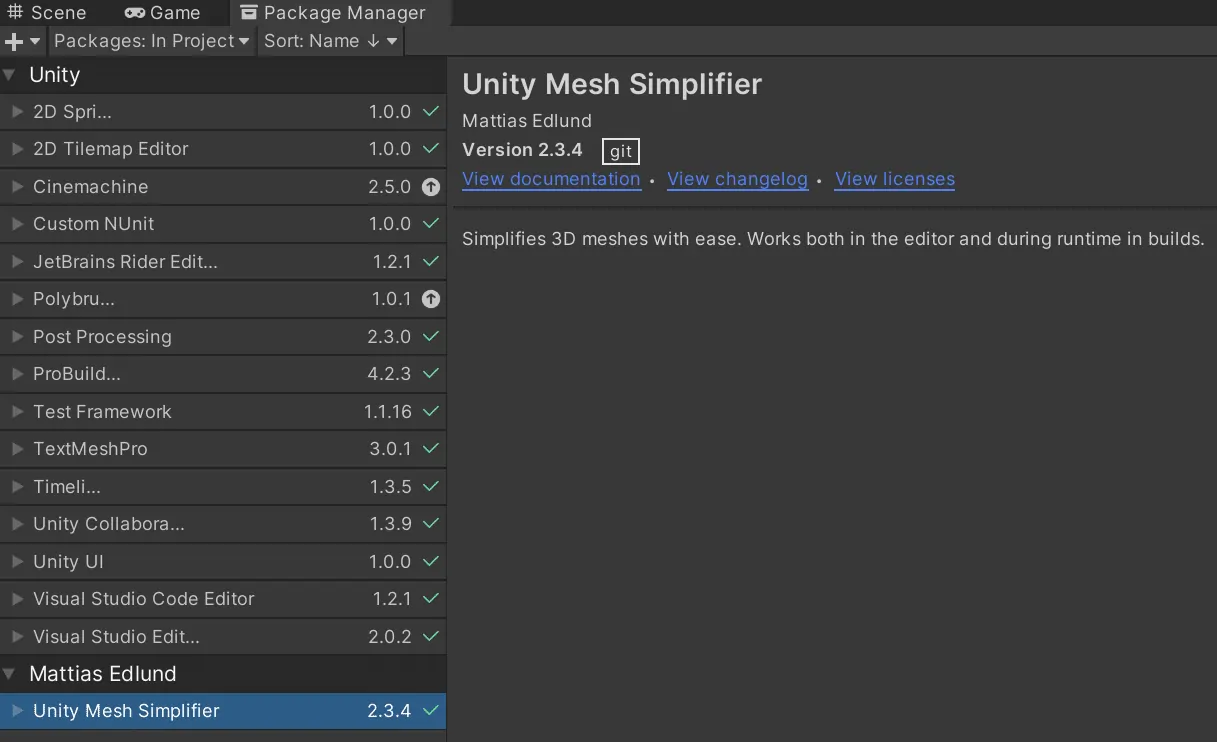This screenshot has height=742, width=1217.
Task: Open the Packages: In Project dropdown
Action: (x=151, y=41)
